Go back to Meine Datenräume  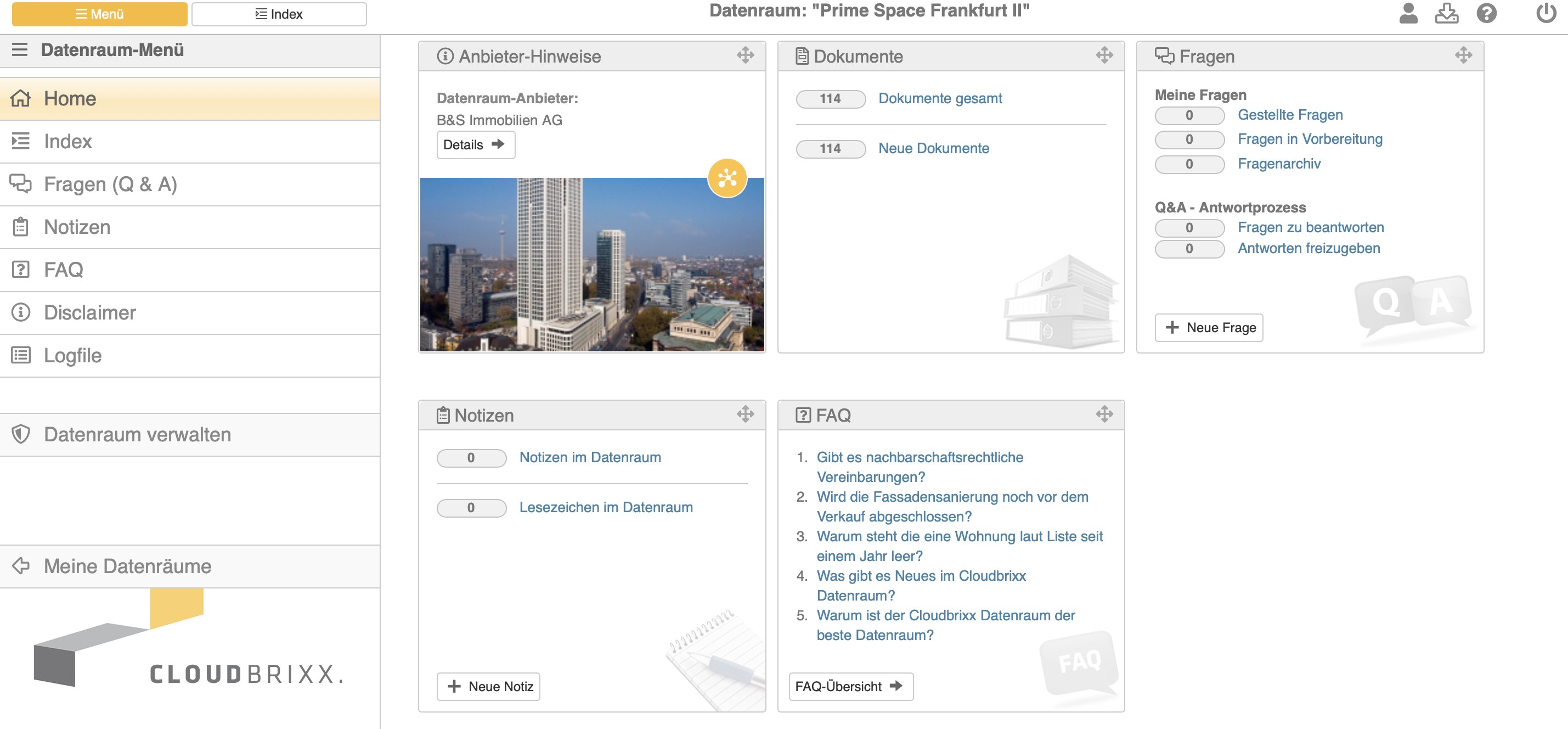pyautogui.click(x=127, y=566)
